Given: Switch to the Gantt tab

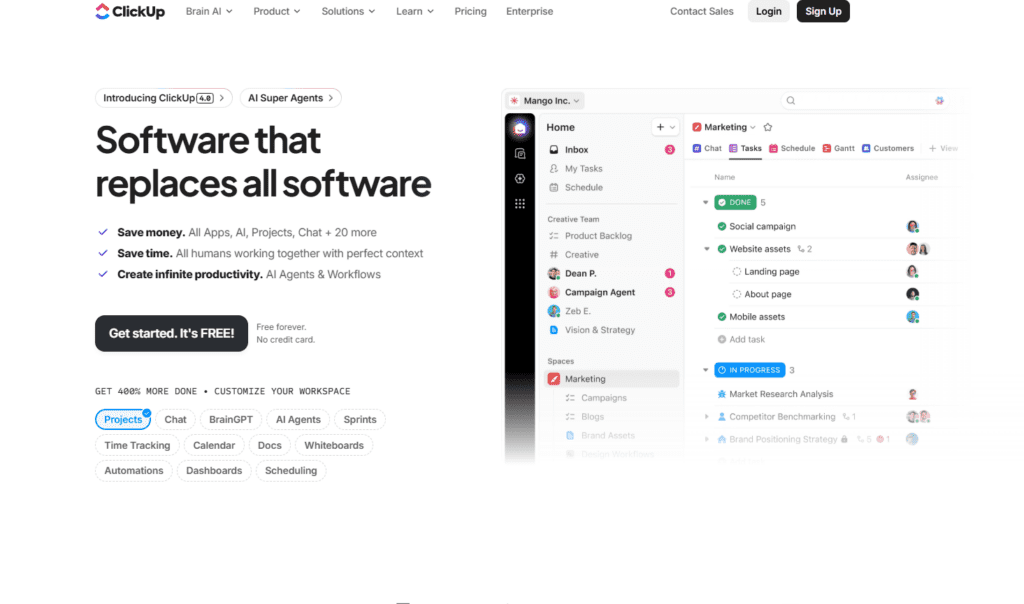Looking at the screenshot, I should click(x=839, y=149).
